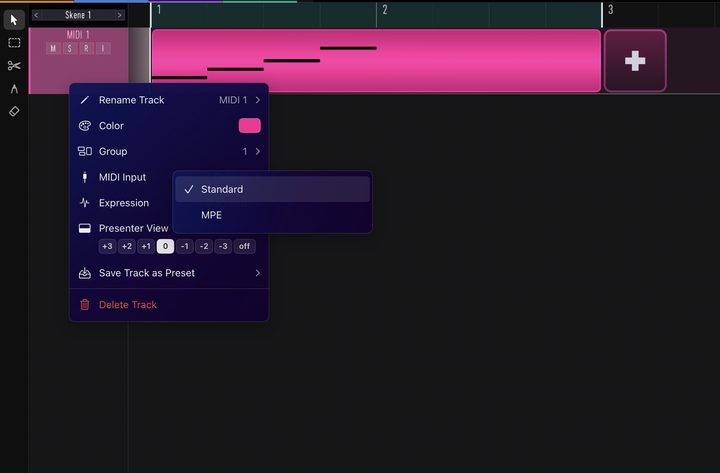Select the pink MIDI clip
The width and height of the screenshot is (720, 473).
tap(376, 61)
